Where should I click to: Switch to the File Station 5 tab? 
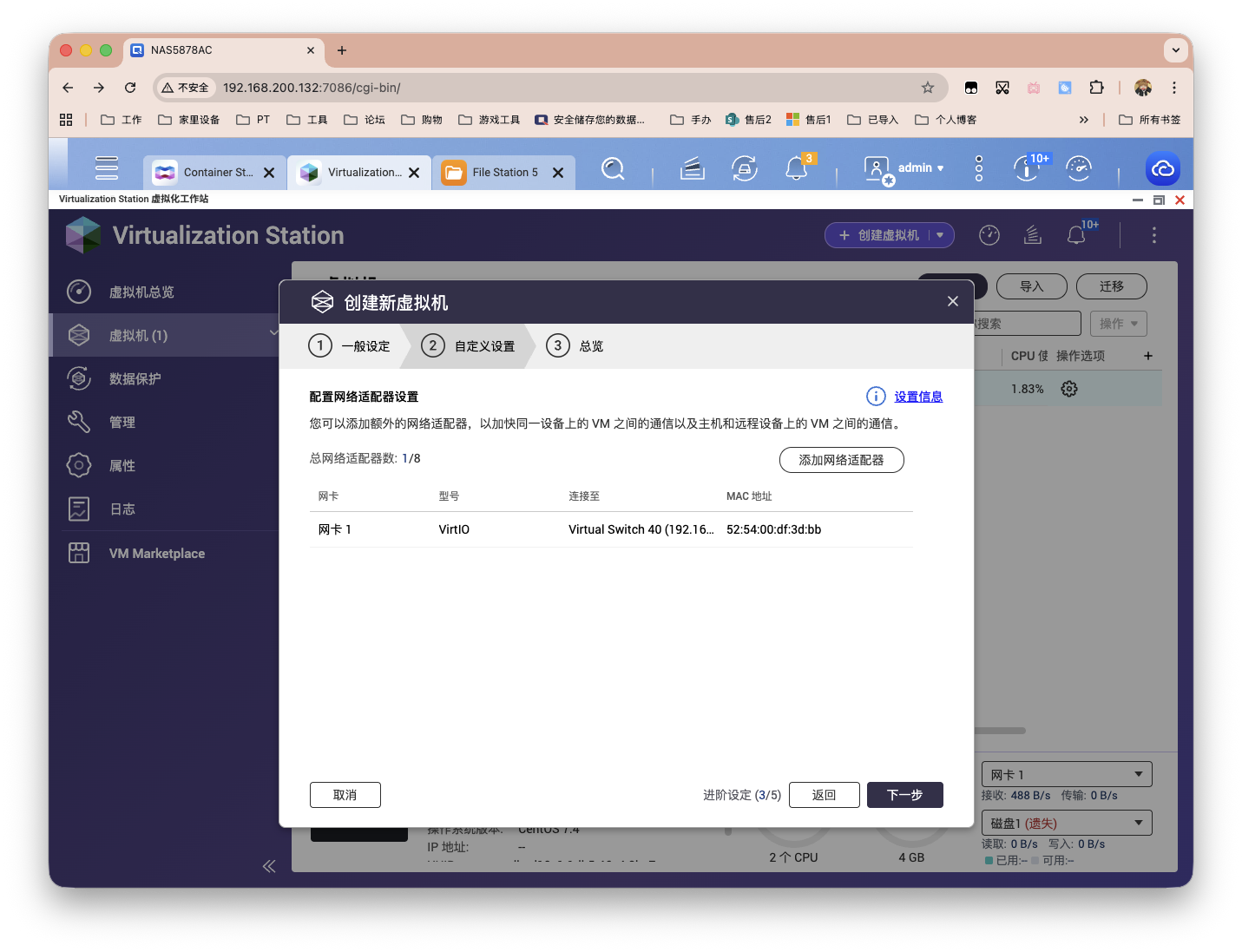click(x=503, y=173)
